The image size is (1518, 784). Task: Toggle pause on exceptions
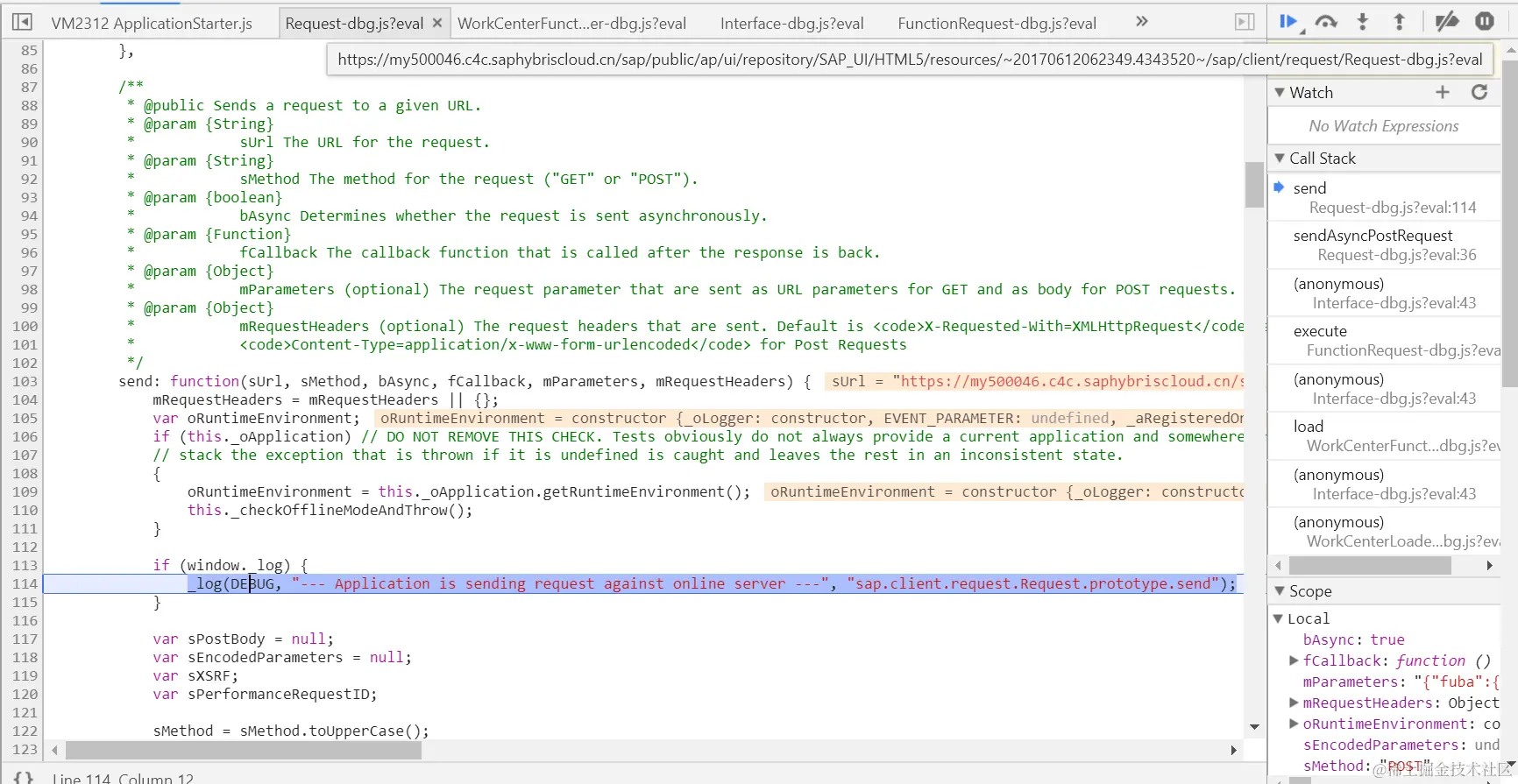1485,22
